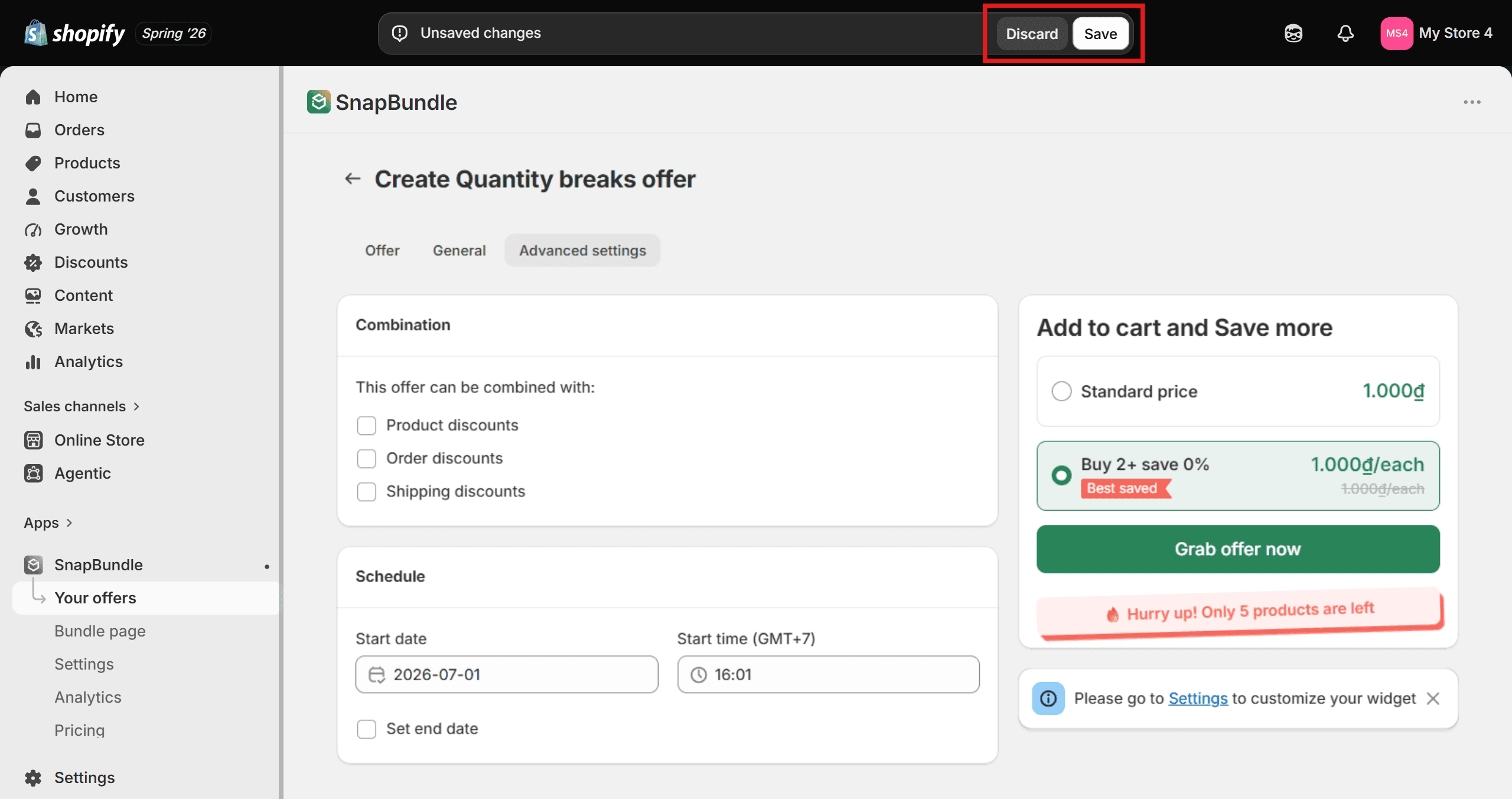Open the three-dot menu for SnapBundle
The width and height of the screenshot is (1512, 799).
pos(1472,102)
